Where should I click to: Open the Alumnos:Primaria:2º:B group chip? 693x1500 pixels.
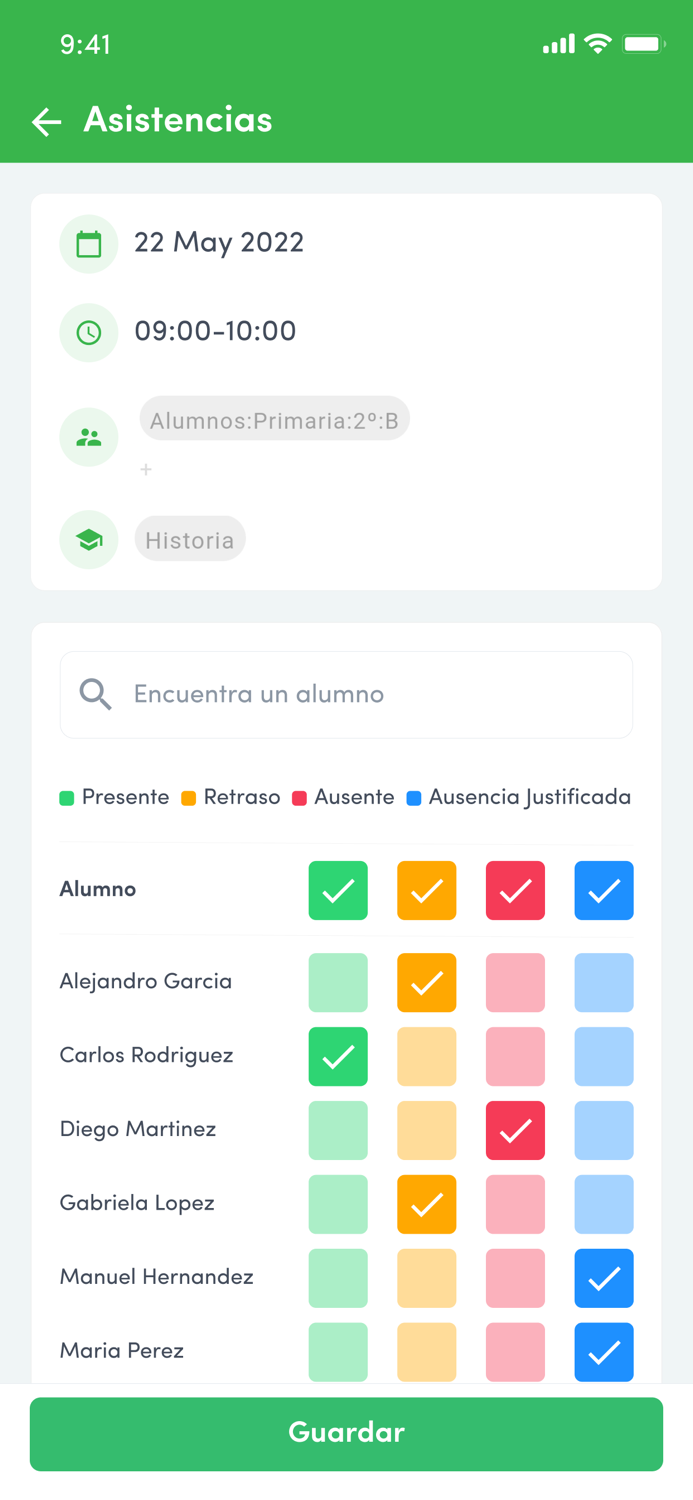point(274,419)
